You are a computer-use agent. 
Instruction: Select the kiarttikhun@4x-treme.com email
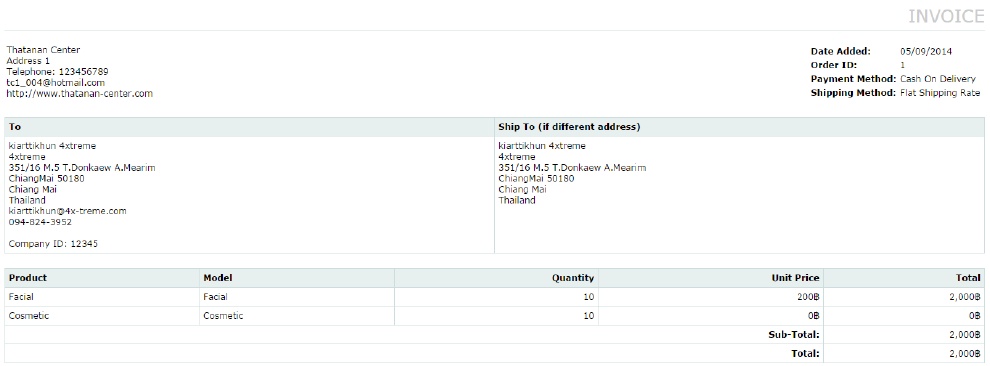point(68,211)
